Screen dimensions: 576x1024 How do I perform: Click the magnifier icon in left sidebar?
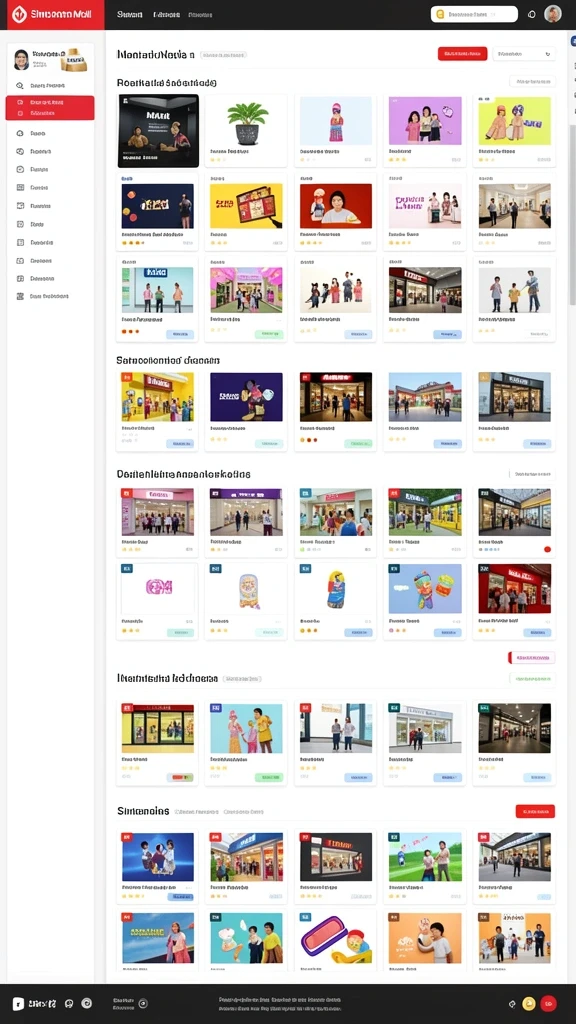pyautogui.click(x=20, y=86)
